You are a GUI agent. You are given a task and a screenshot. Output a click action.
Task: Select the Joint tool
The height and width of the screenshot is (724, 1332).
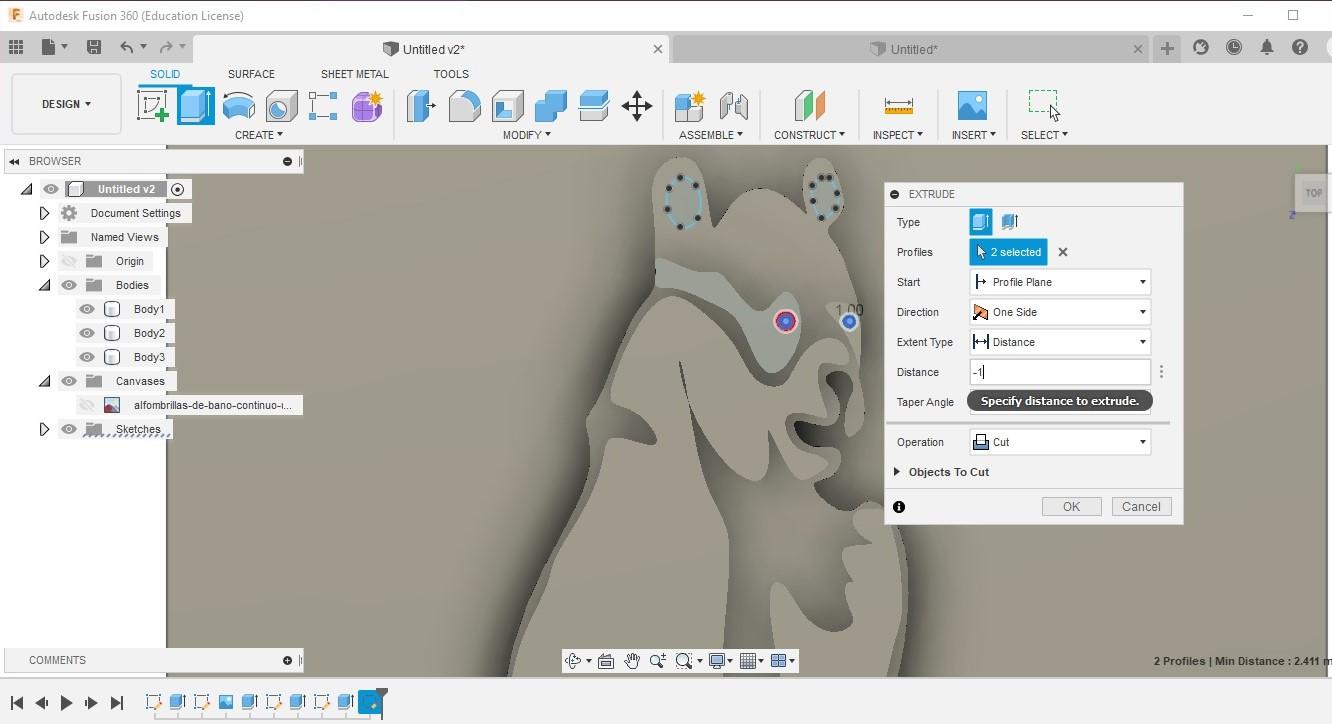[733, 105]
